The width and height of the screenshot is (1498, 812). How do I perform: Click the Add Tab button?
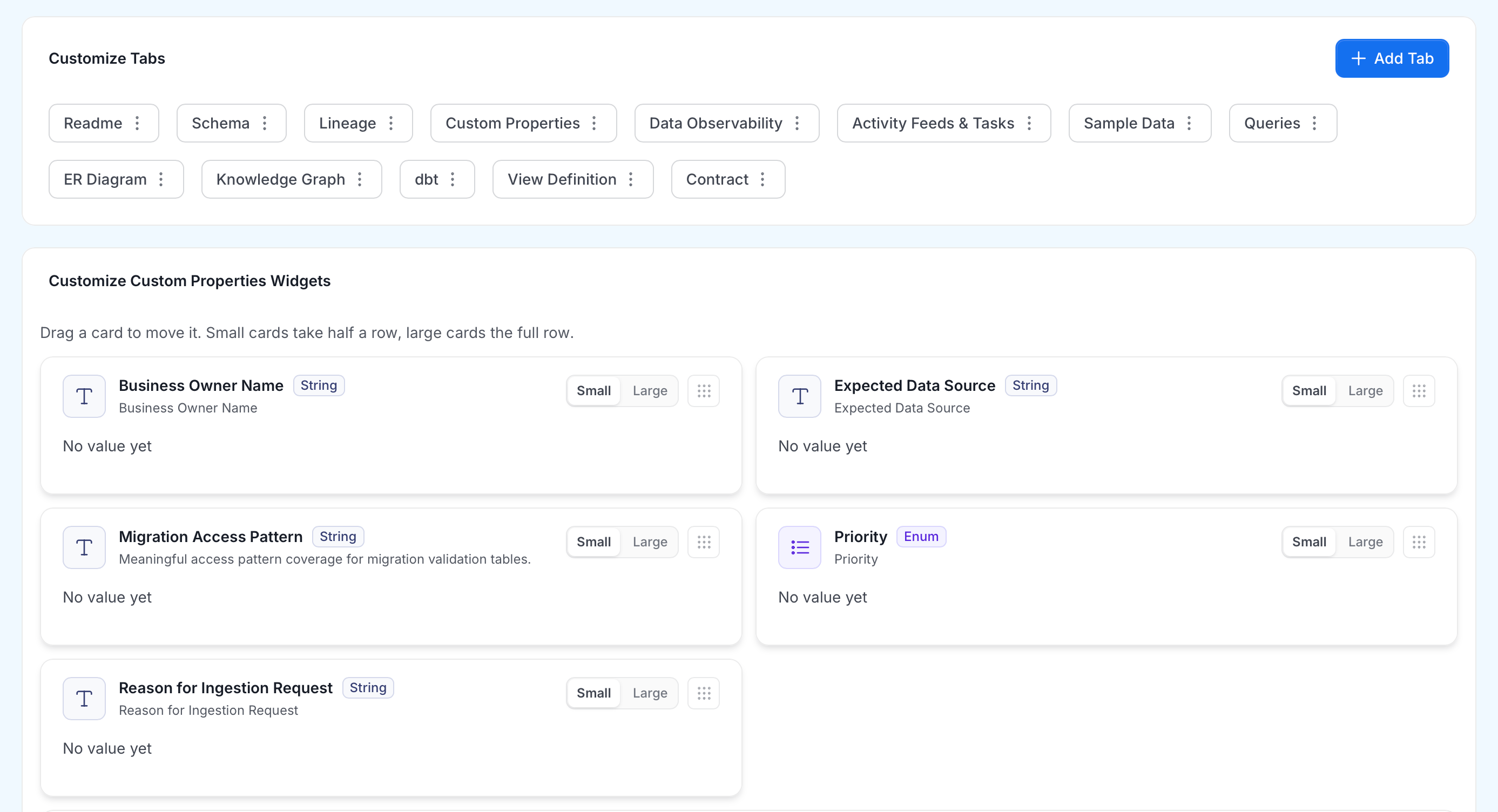click(1392, 58)
